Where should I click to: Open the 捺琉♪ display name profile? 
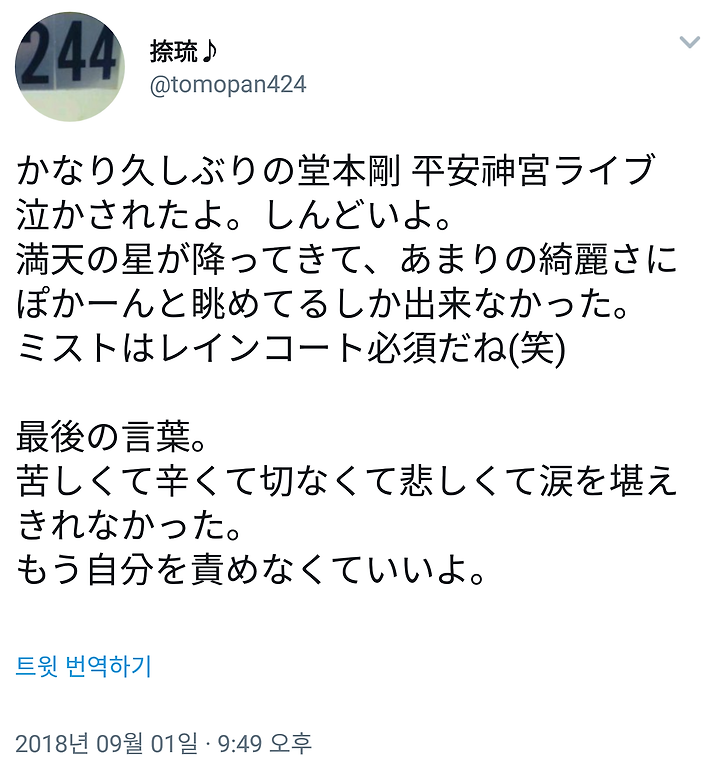(183, 51)
